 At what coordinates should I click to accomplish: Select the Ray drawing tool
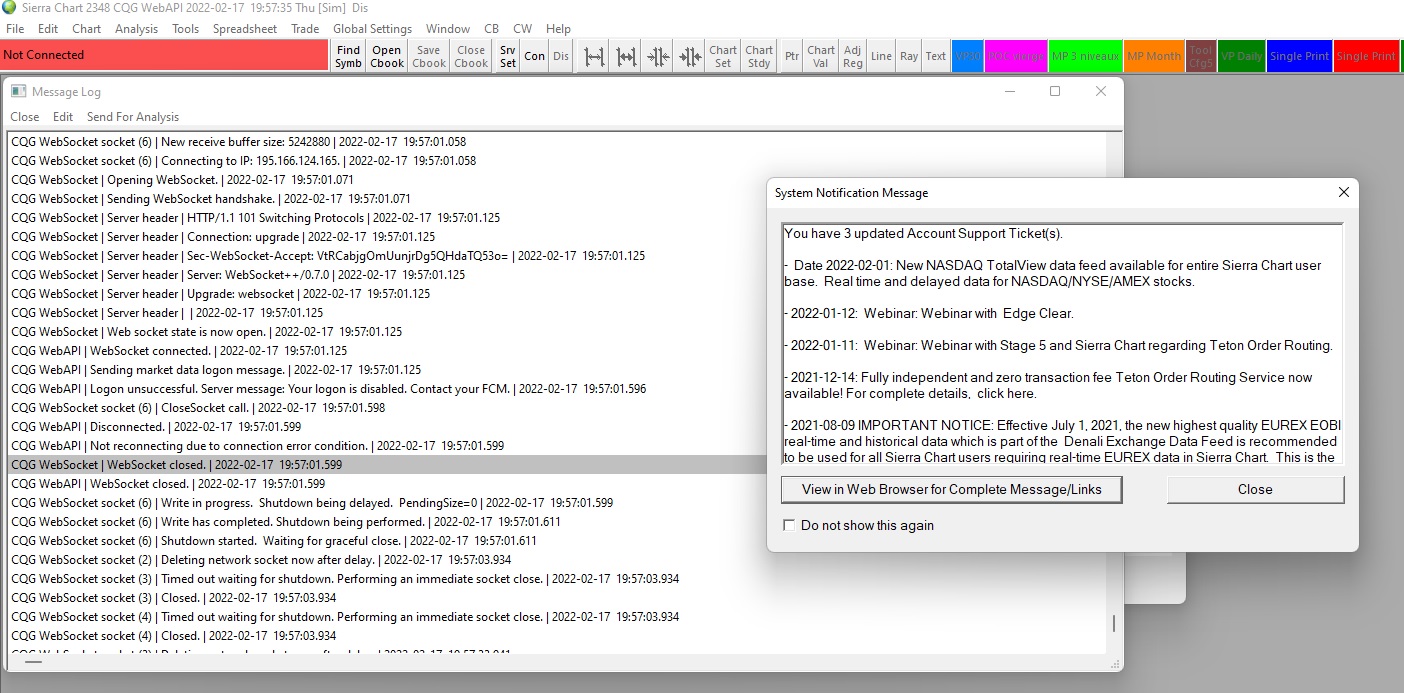909,56
